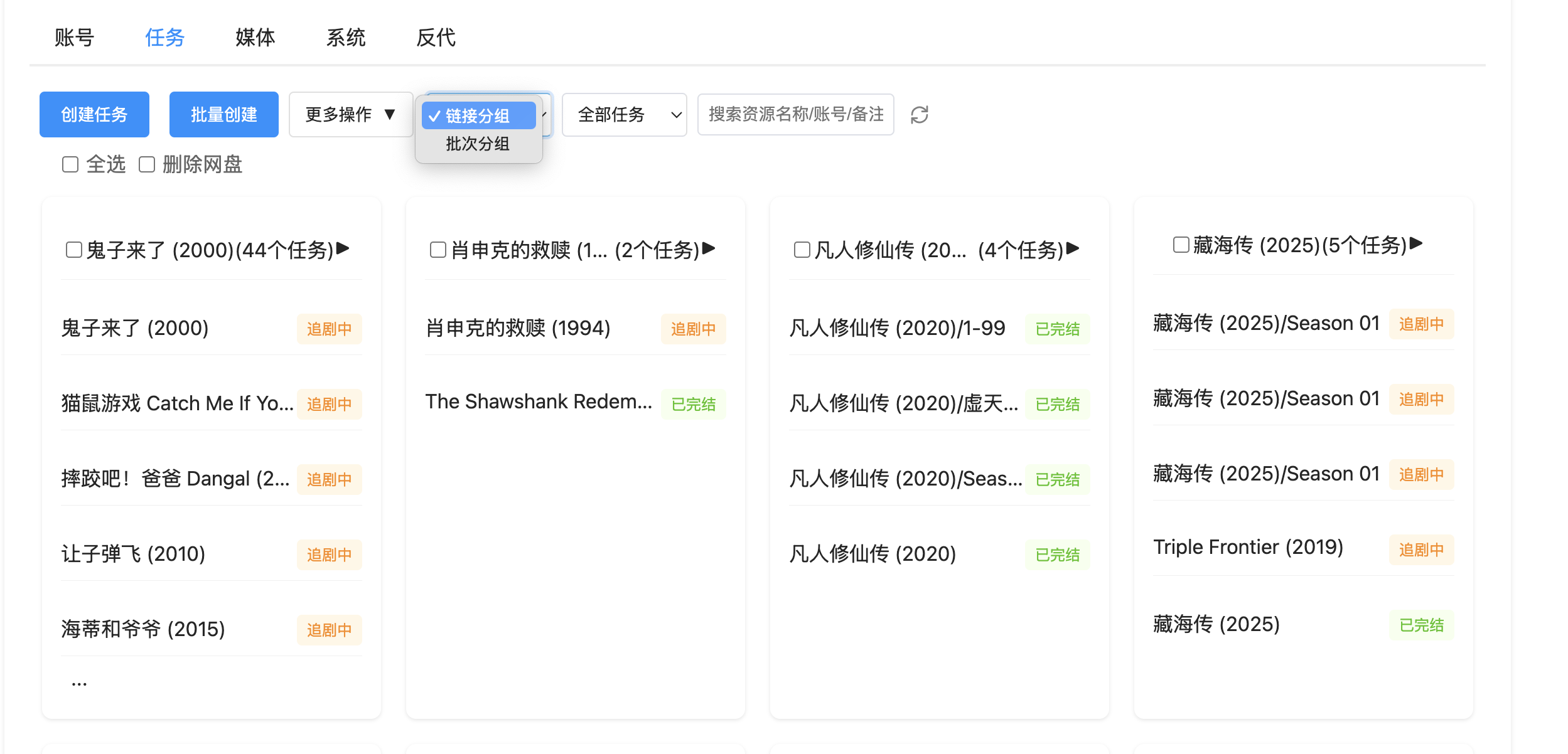Image resolution: width=1568 pixels, height=754 pixels.
Task: Open the 更多操作 dropdown
Action: (x=351, y=114)
